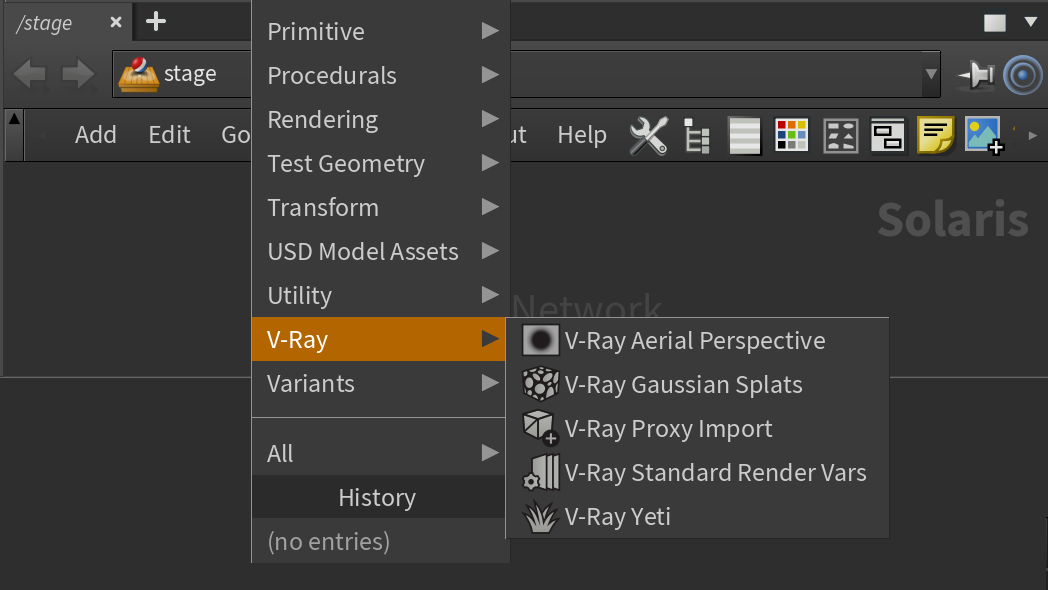1048x590 pixels.
Task: Choose V-Ray Aerial Perspective node
Action: [x=698, y=340]
